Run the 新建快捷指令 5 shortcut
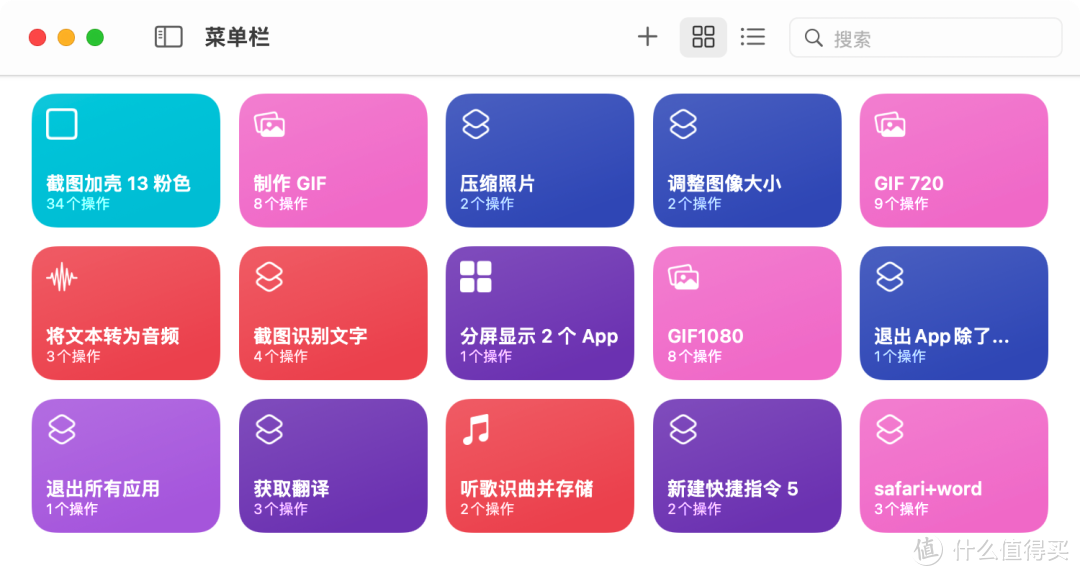Image resolution: width=1080 pixels, height=576 pixels. 747,466
